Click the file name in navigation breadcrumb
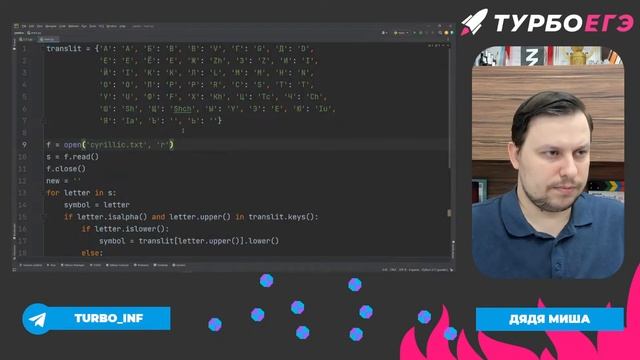The height and width of the screenshot is (360, 640). pos(34,33)
